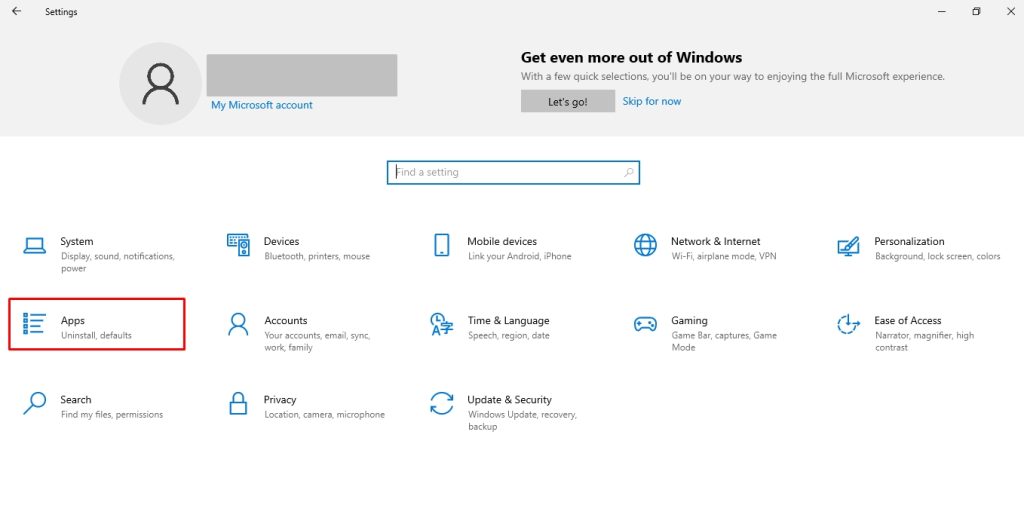
Task: Focus the Find a setting field
Action: coord(513,172)
